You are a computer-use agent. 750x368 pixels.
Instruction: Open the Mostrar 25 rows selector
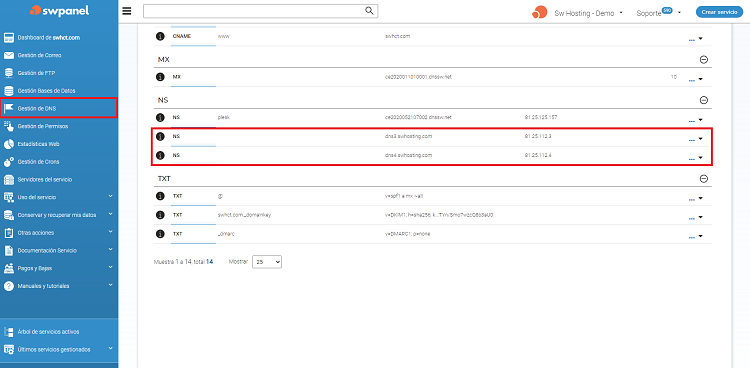[x=267, y=262]
